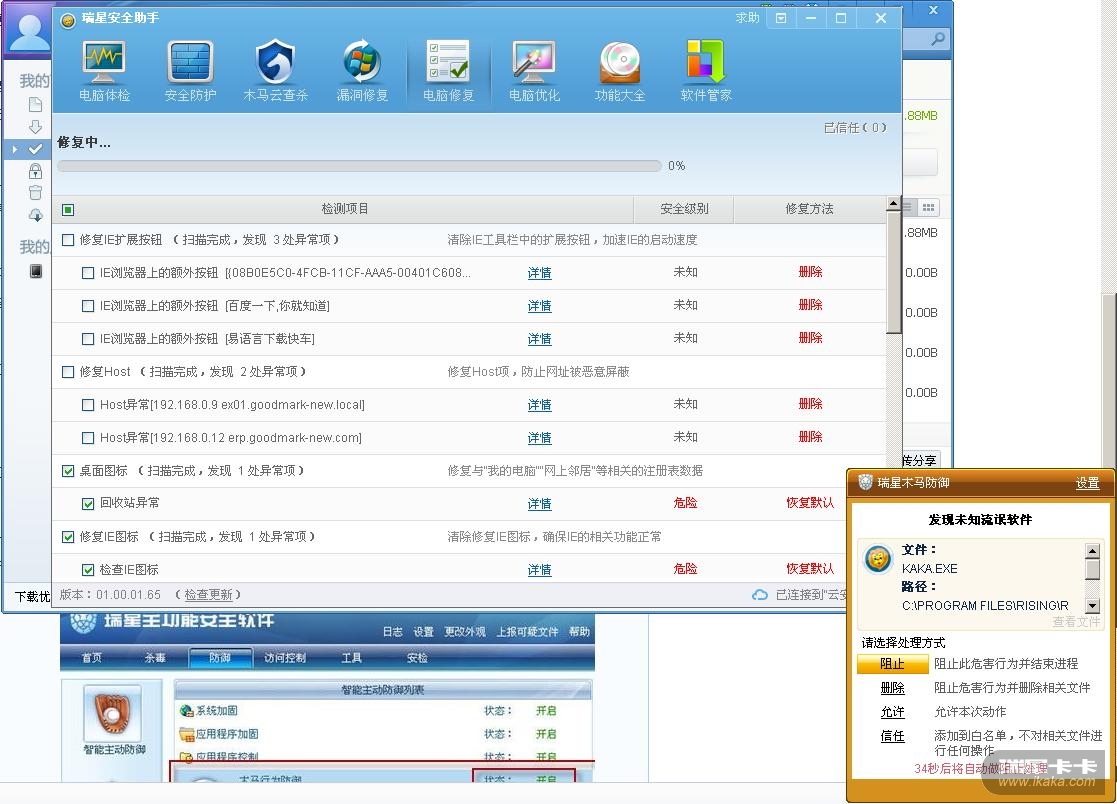Viewport: 1117px width, 804px height.
Task: Click the lock icon in left sidebar
Action: [35, 171]
